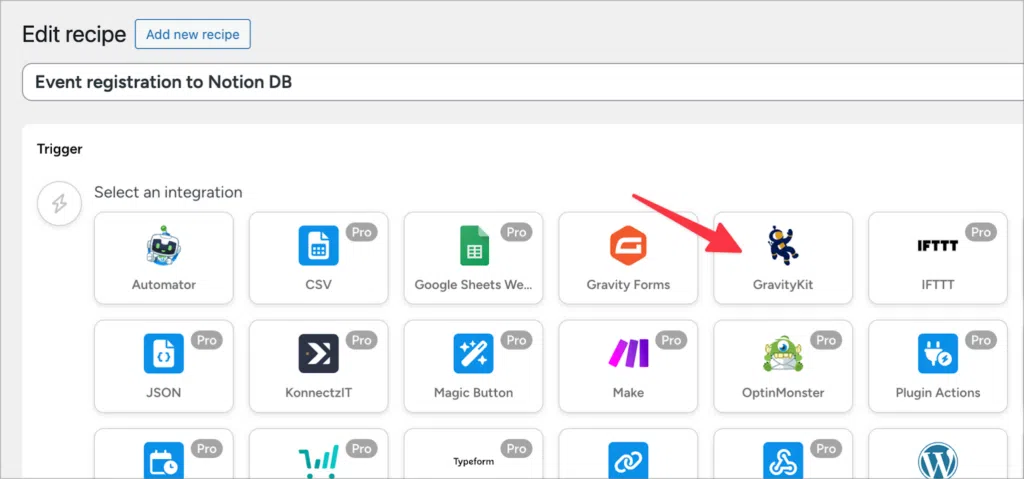Choose the CSV integration icon
Image resolution: width=1024 pixels, height=479 pixels.
319,246
